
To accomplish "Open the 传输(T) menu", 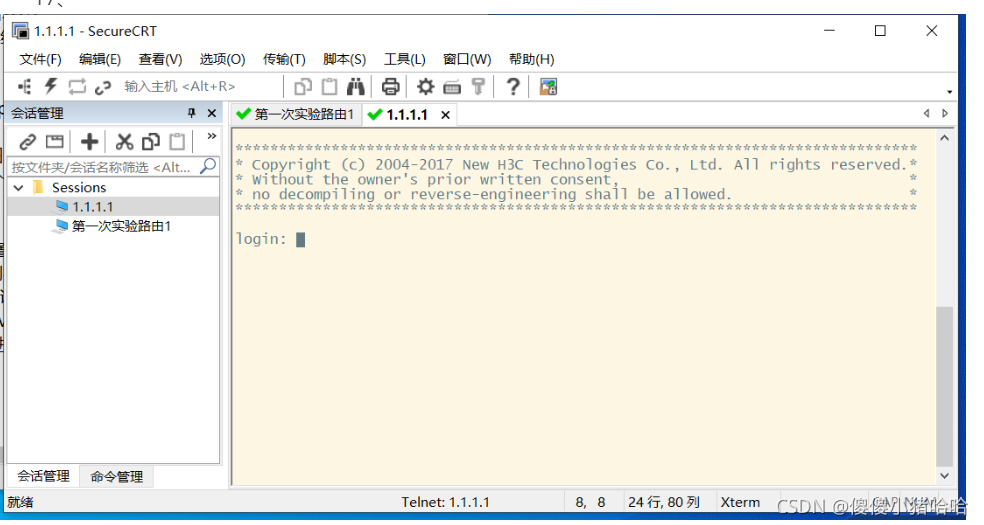I will tap(284, 59).
